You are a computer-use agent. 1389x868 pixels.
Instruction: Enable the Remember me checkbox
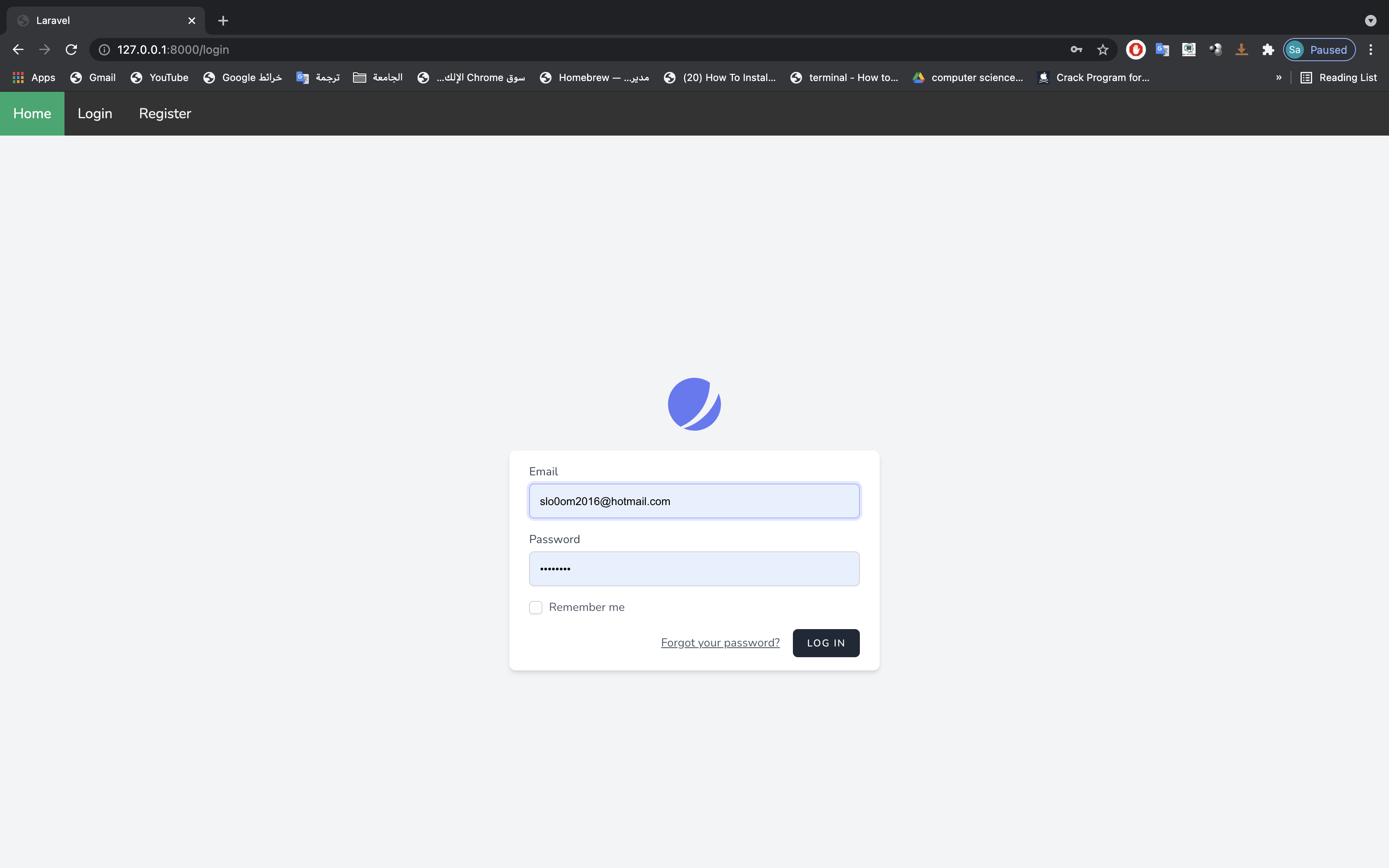(x=535, y=607)
